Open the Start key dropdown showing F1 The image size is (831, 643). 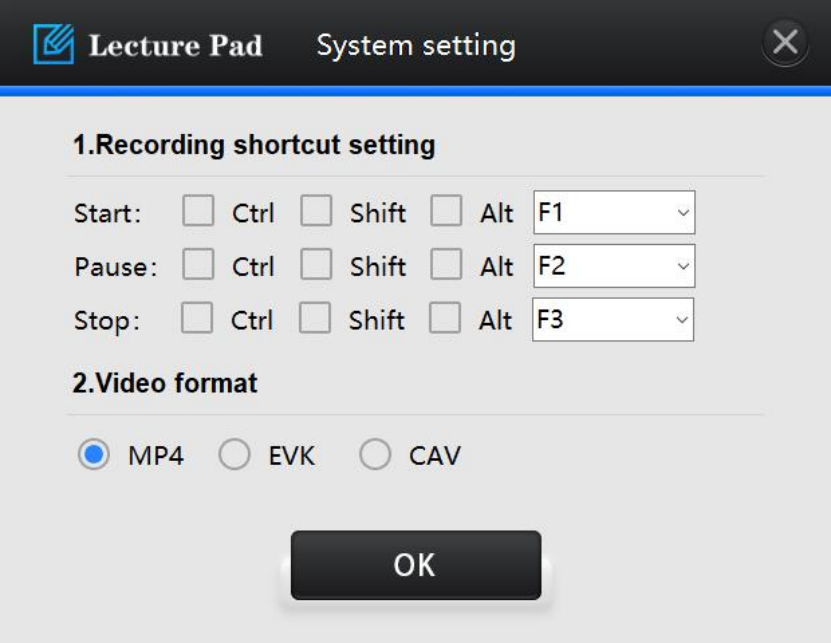click(x=614, y=212)
